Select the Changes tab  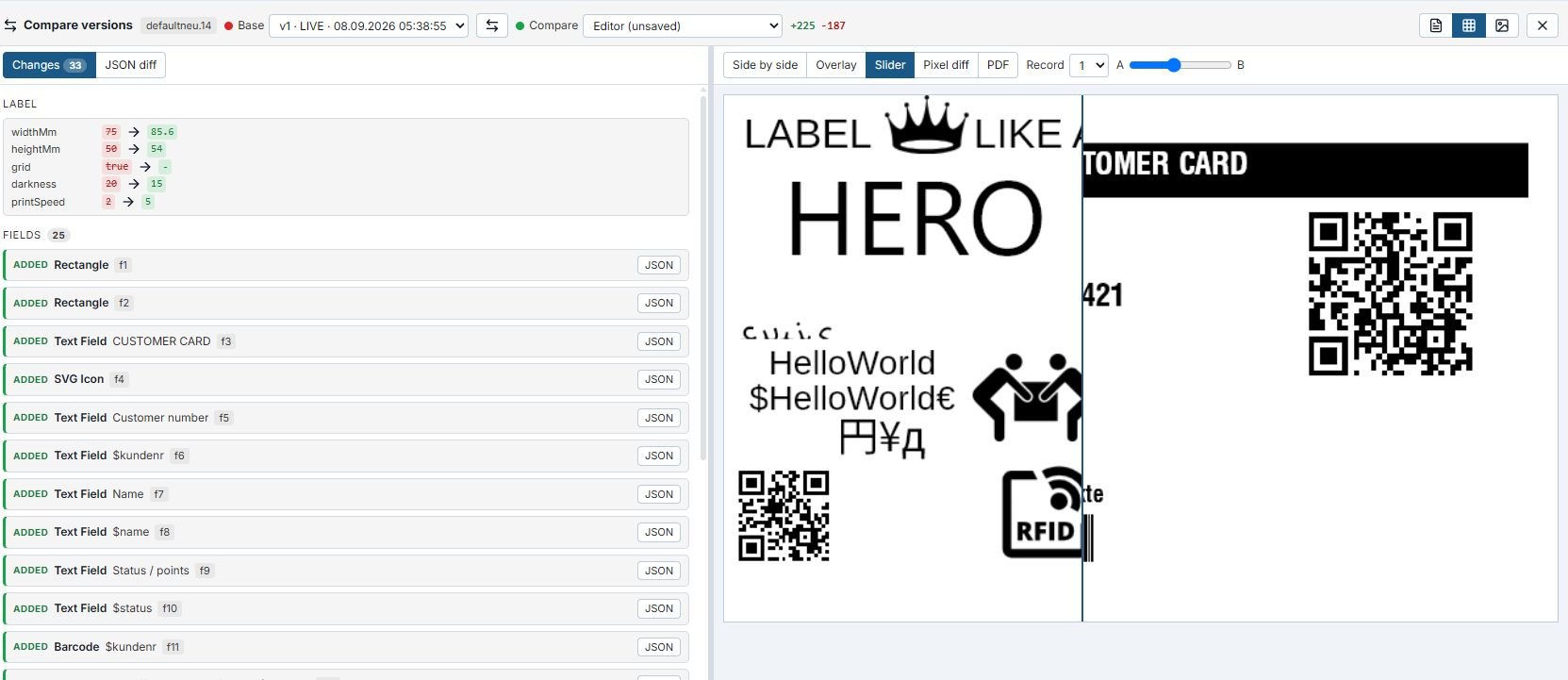(49, 65)
